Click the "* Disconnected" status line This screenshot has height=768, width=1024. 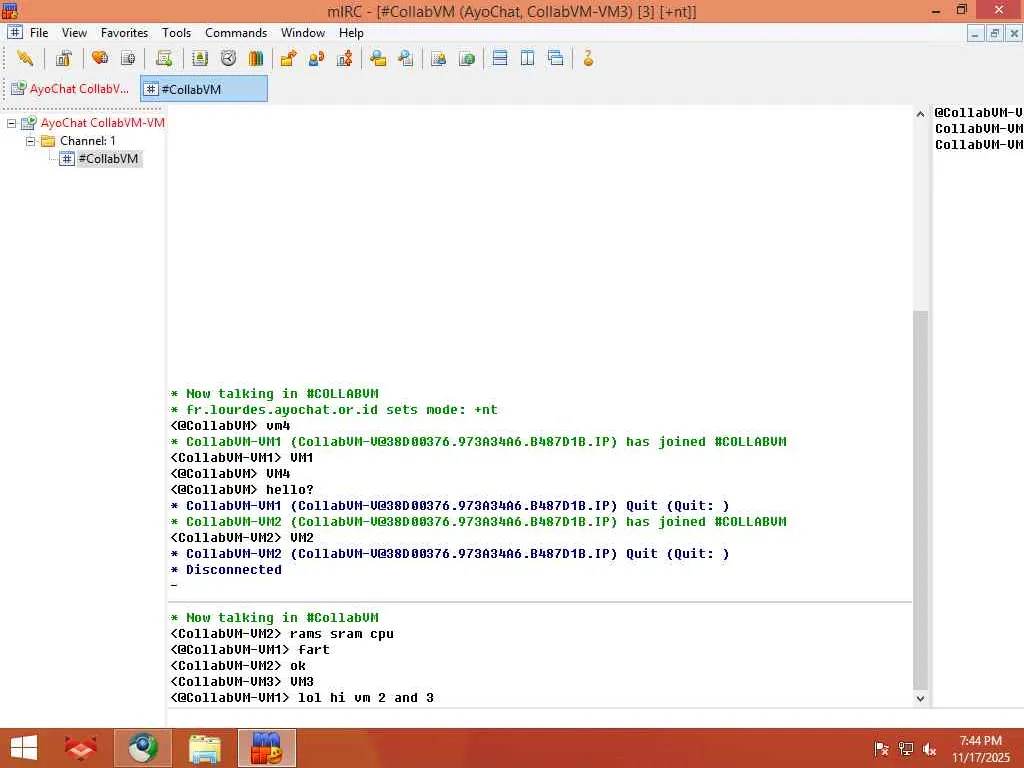[226, 569]
